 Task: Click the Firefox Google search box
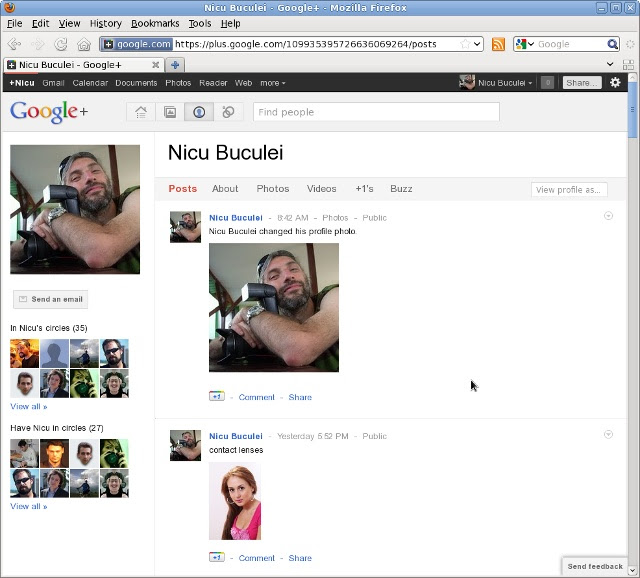click(571, 44)
